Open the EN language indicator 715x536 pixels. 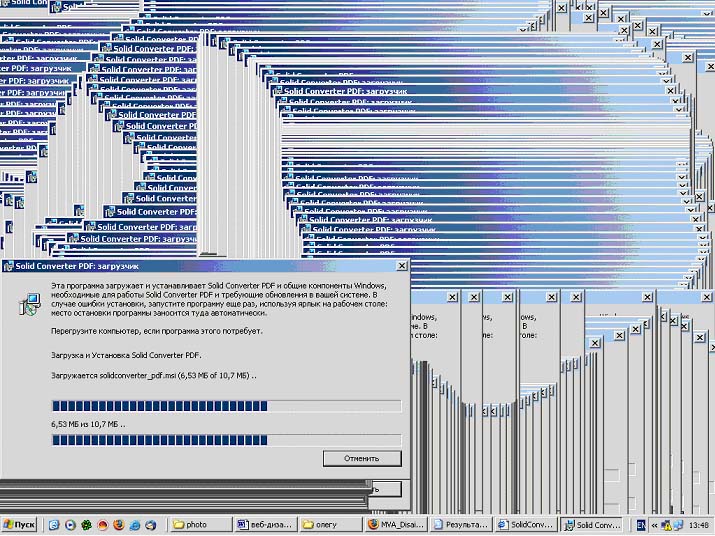(x=641, y=524)
